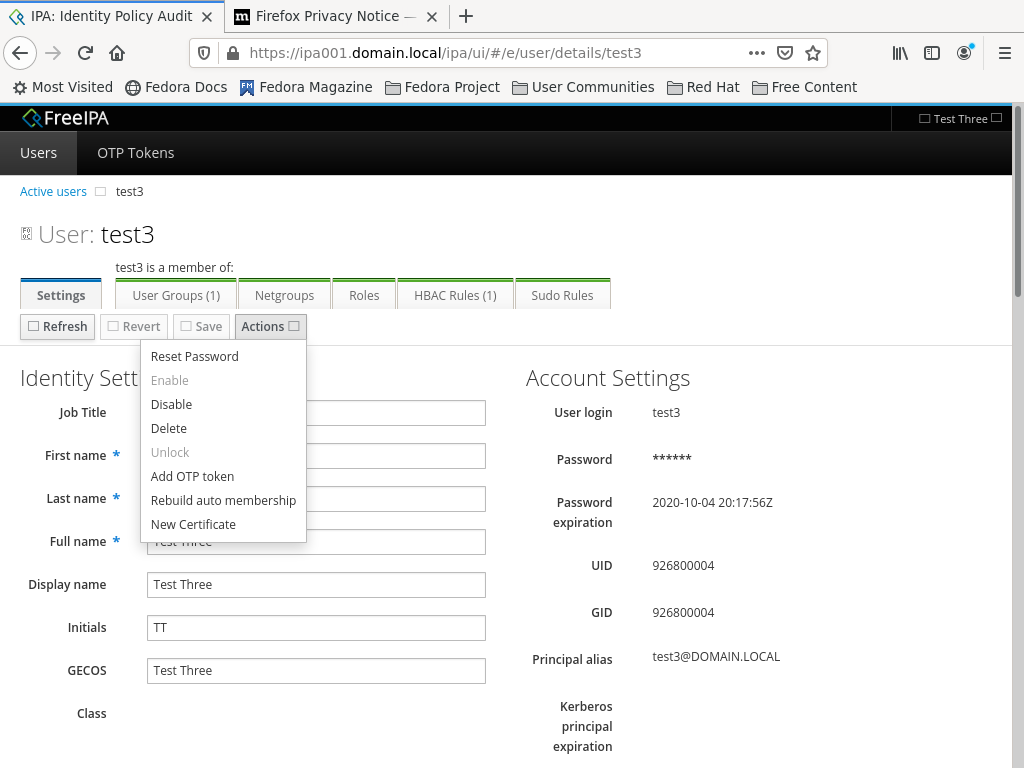Open the Netgroups tab

click(x=284, y=295)
